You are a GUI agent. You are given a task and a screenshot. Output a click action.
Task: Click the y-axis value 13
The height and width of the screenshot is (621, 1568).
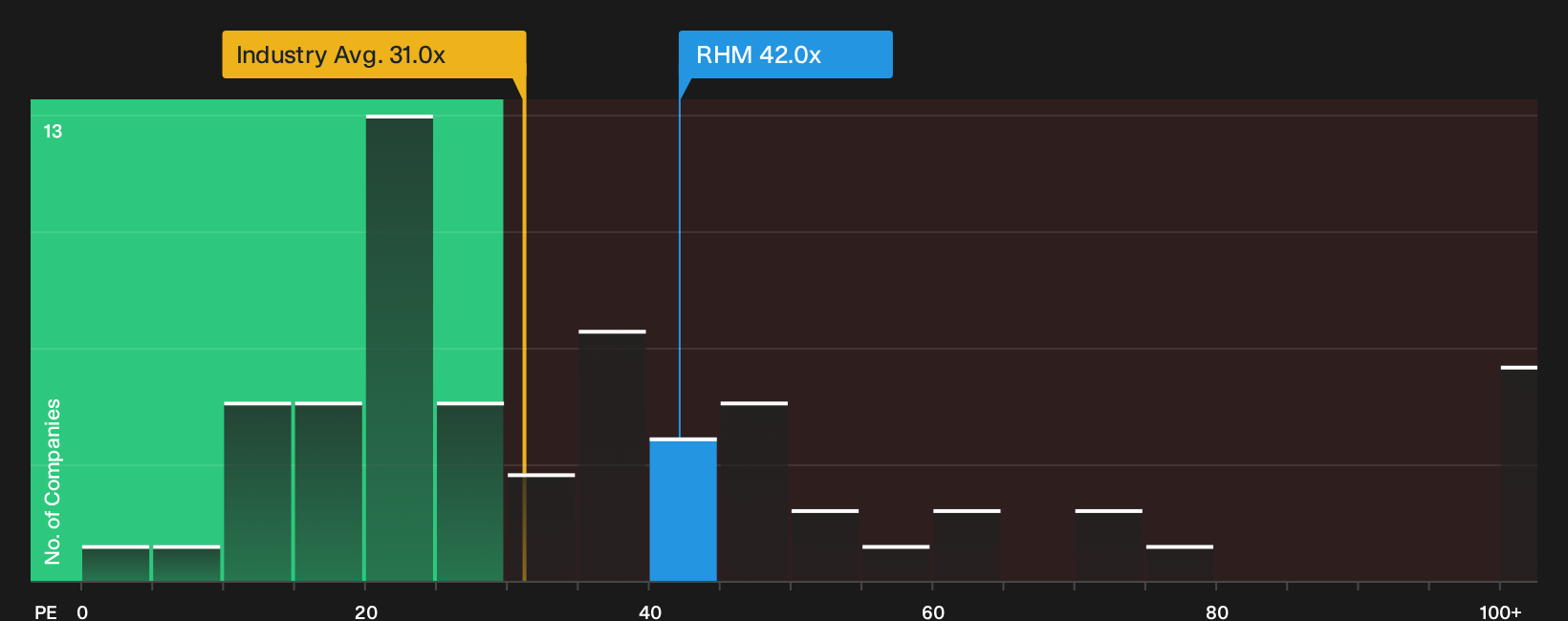coord(53,132)
